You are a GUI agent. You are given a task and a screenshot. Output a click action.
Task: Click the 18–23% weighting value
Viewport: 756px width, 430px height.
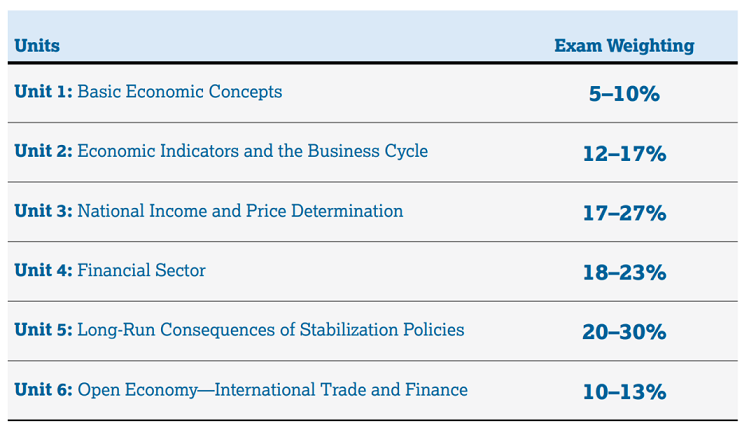click(x=624, y=273)
